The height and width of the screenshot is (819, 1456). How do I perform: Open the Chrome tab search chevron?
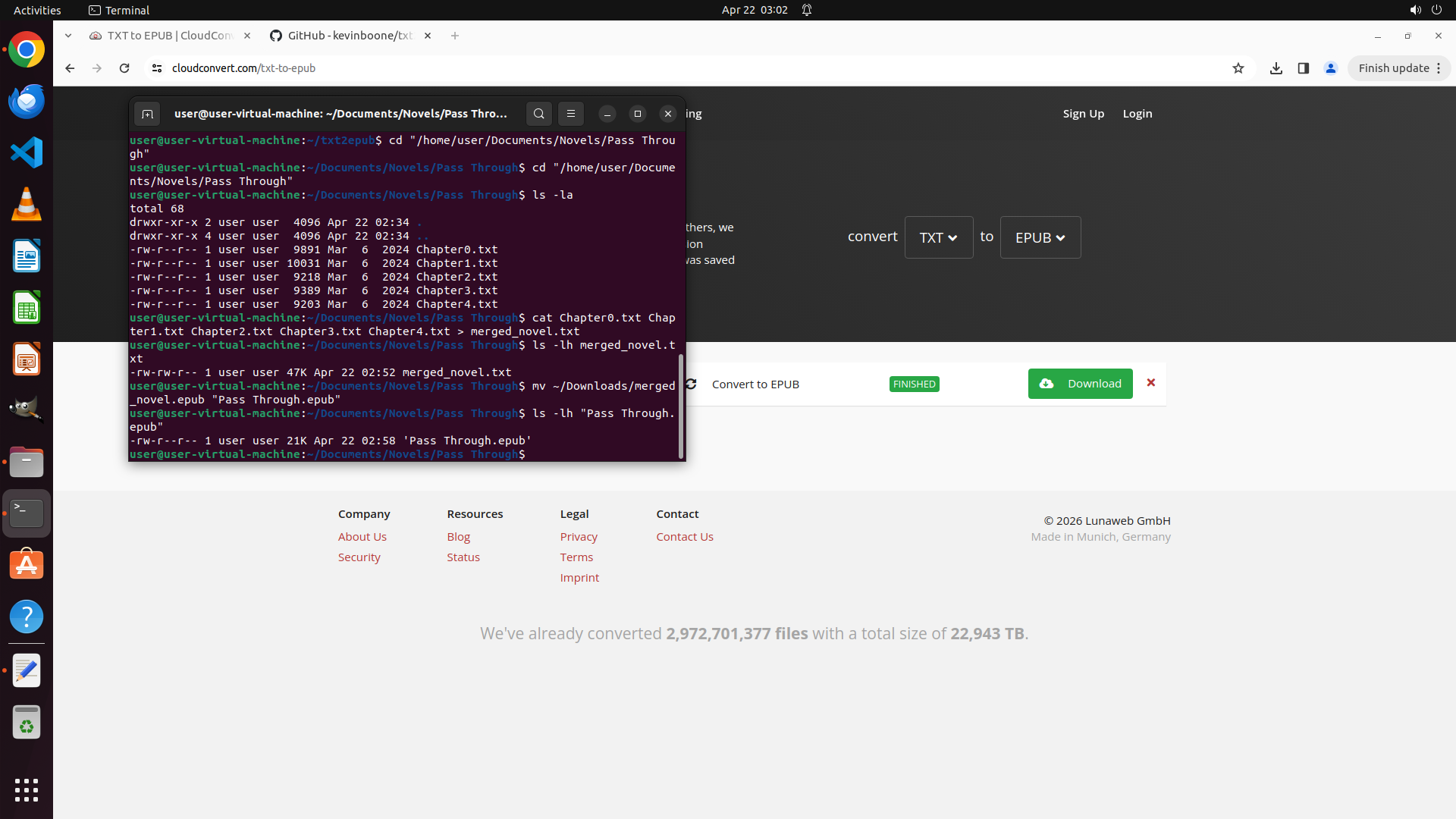(x=68, y=36)
